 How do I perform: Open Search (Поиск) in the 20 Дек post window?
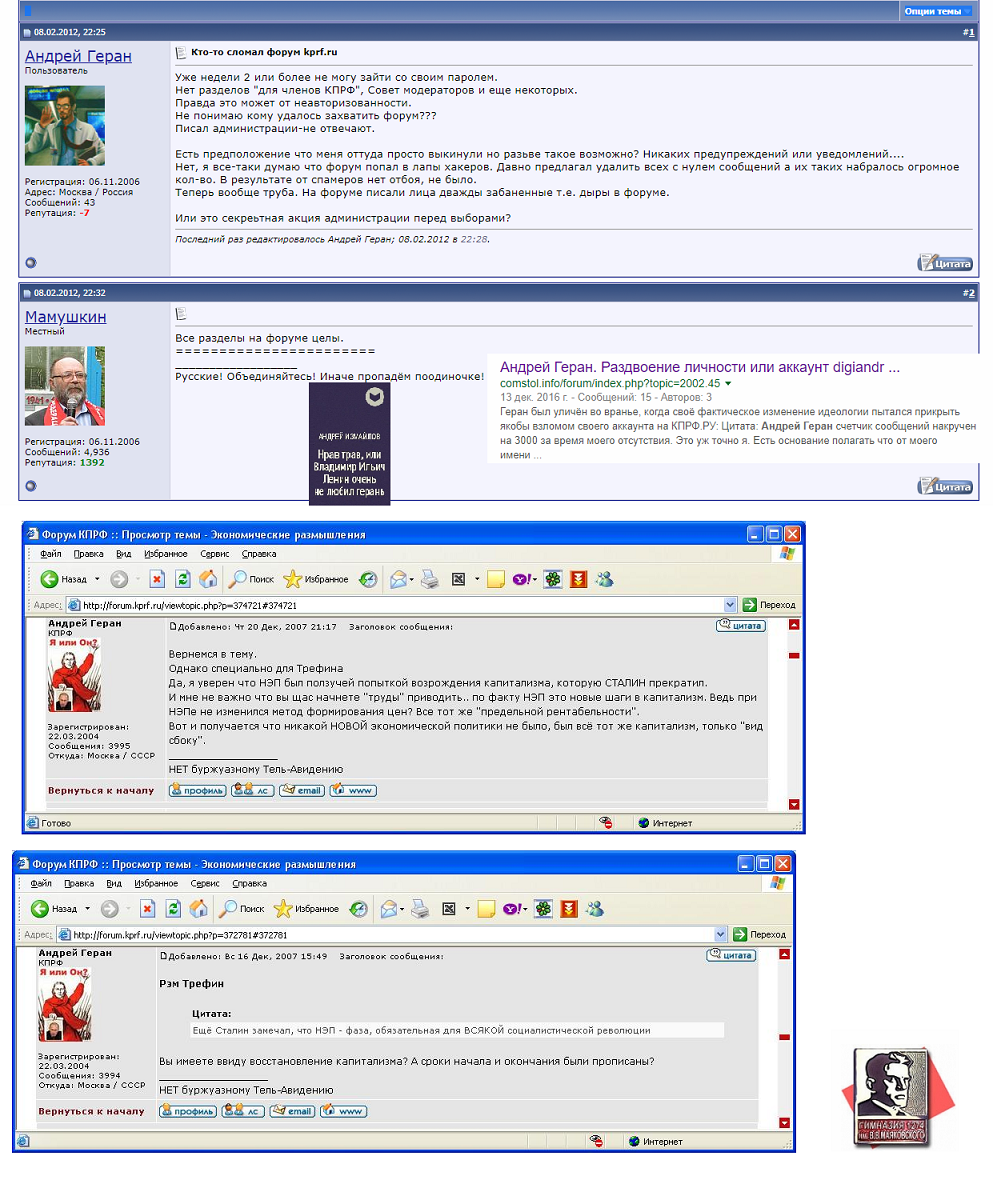[251, 580]
